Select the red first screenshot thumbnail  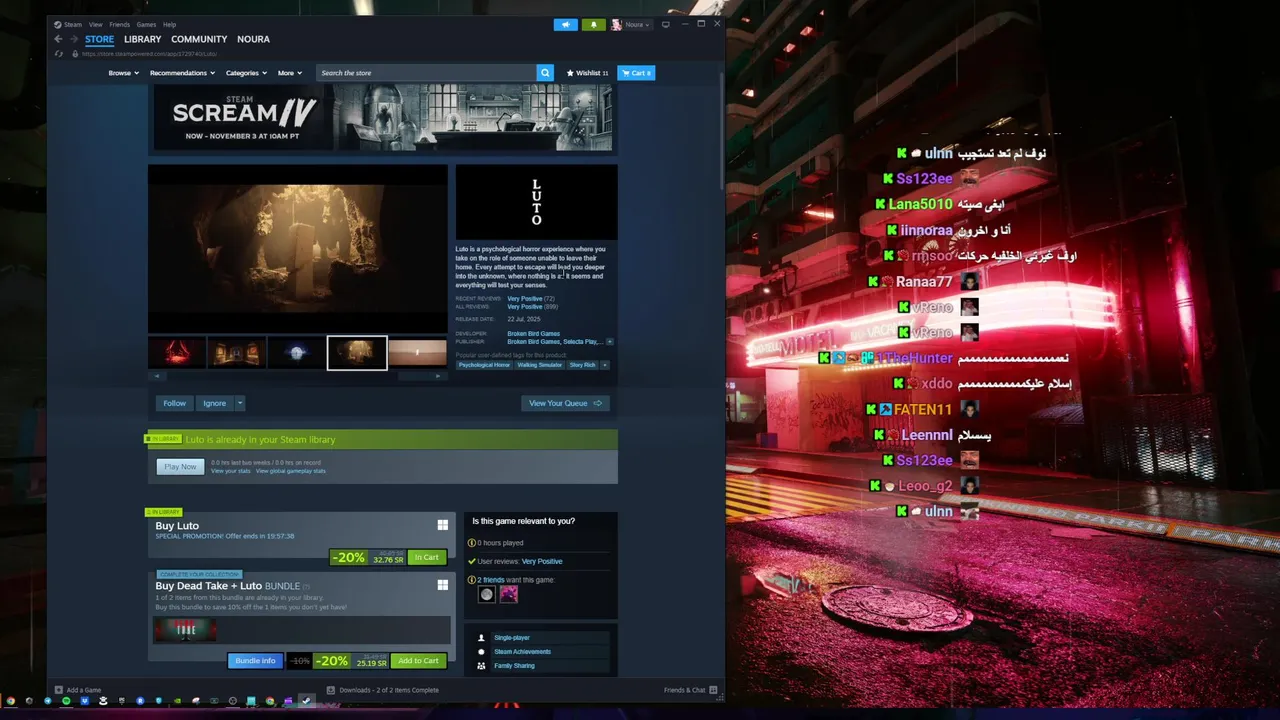(177, 353)
